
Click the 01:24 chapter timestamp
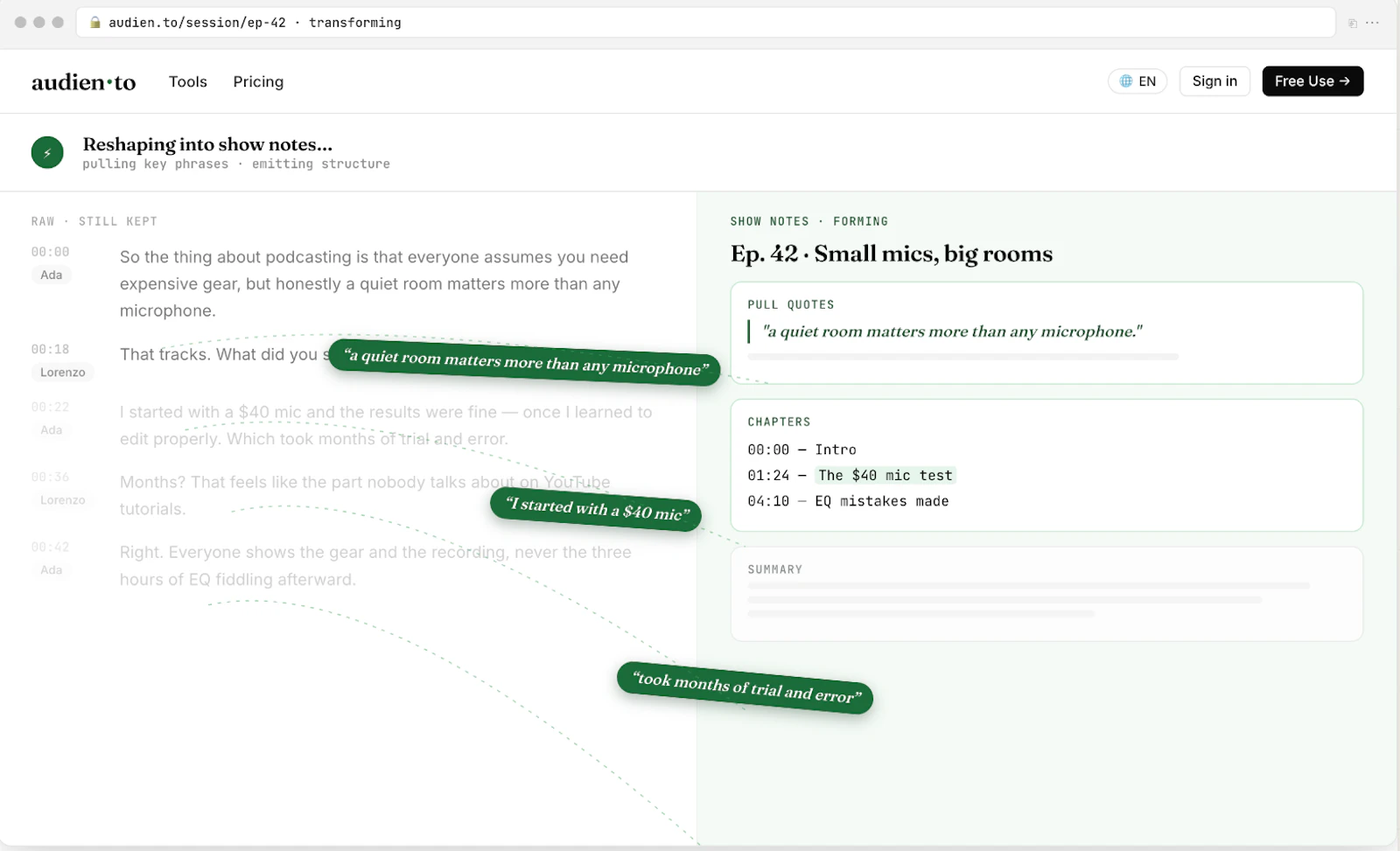tap(768, 476)
